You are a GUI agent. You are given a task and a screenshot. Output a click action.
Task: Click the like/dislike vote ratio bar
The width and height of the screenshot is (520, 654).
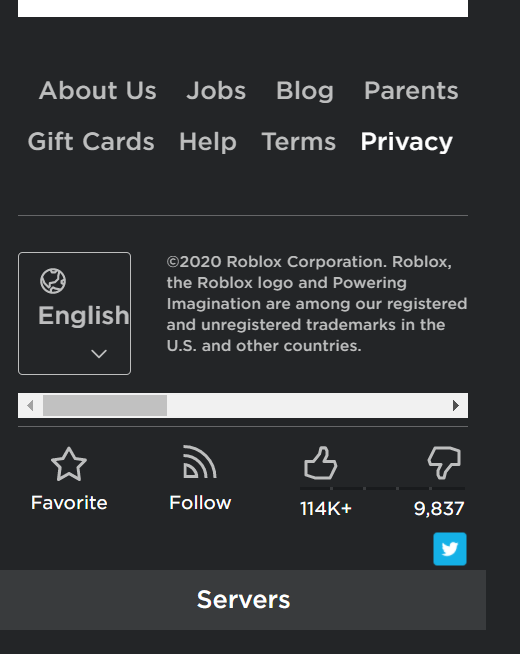click(x=382, y=488)
